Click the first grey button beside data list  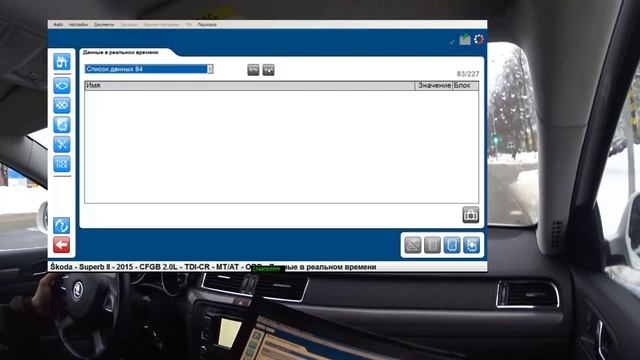point(253,70)
